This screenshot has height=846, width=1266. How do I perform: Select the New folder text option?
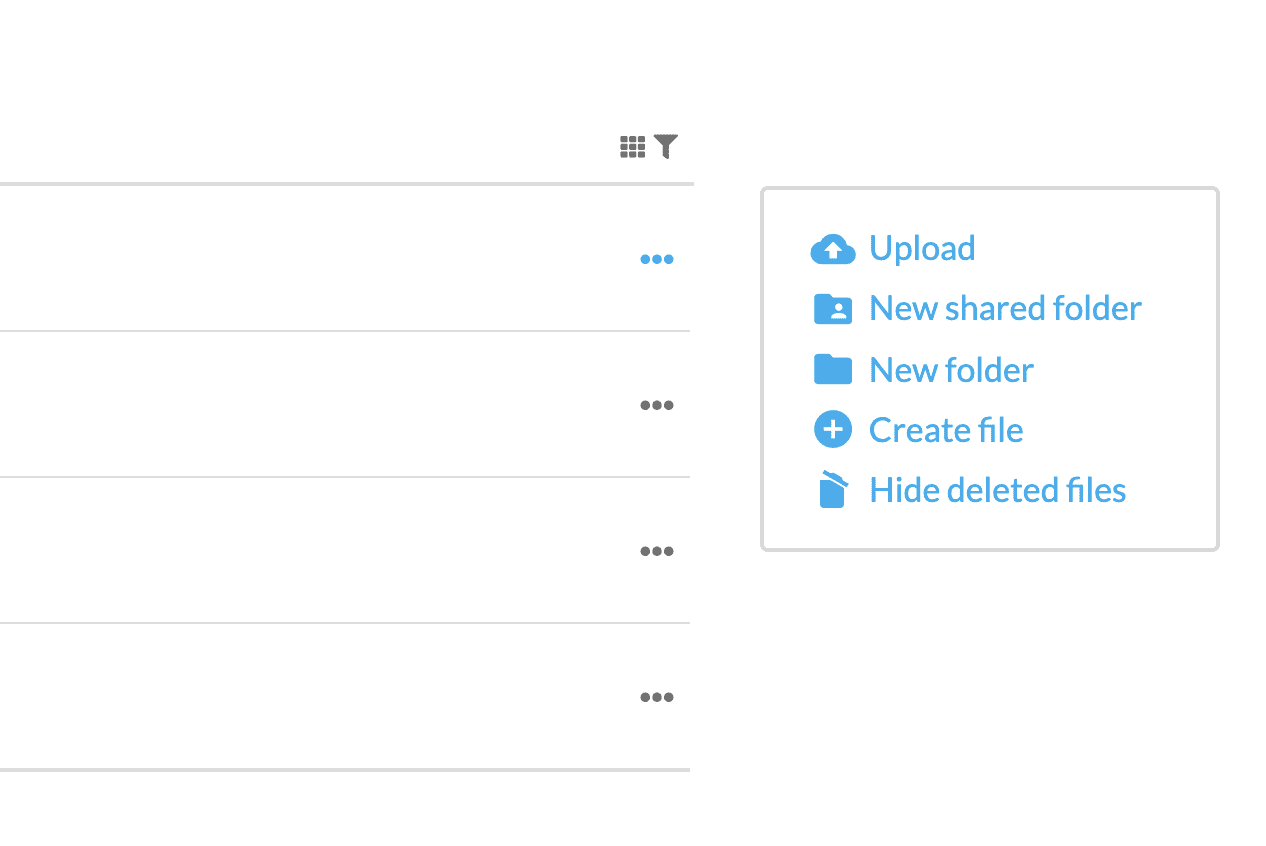pos(951,370)
